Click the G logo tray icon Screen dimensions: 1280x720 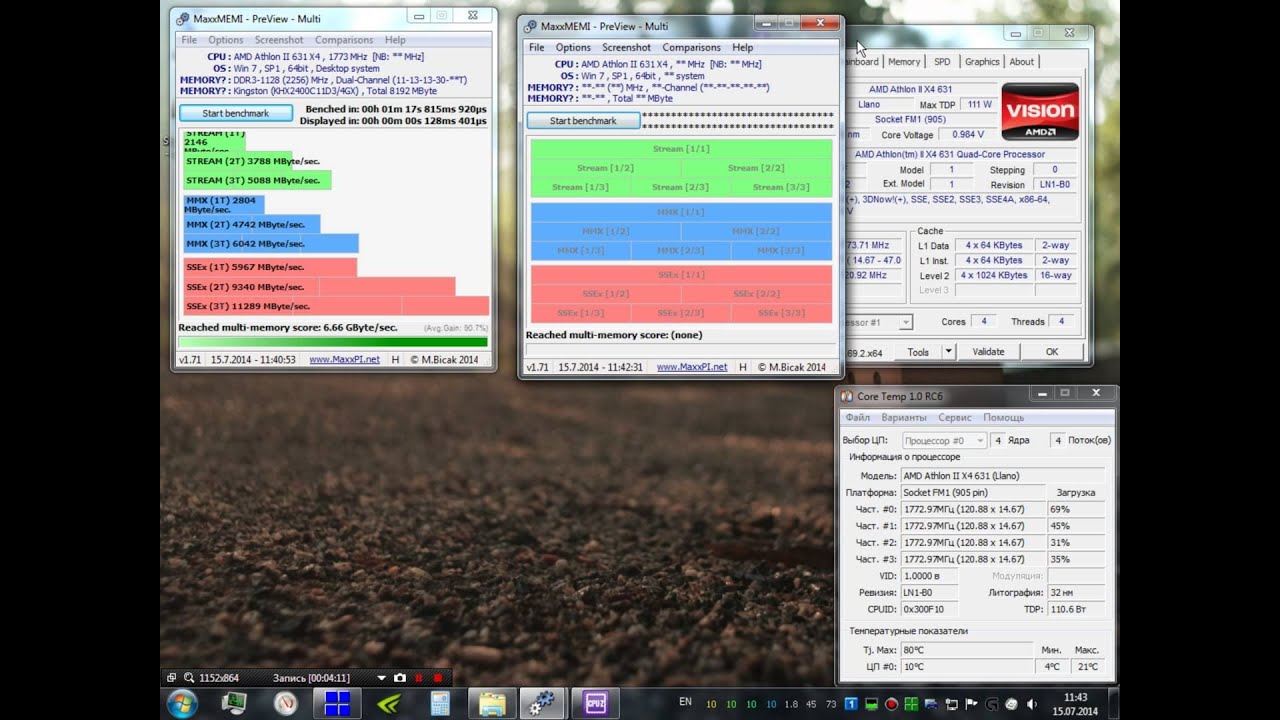991,704
